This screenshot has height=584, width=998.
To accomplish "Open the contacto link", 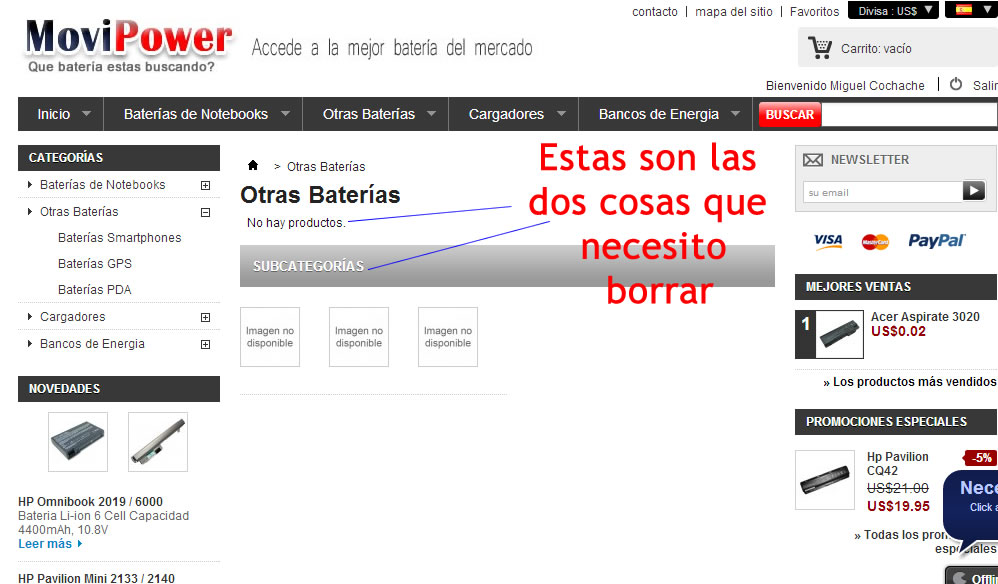I will [x=654, y=11].
